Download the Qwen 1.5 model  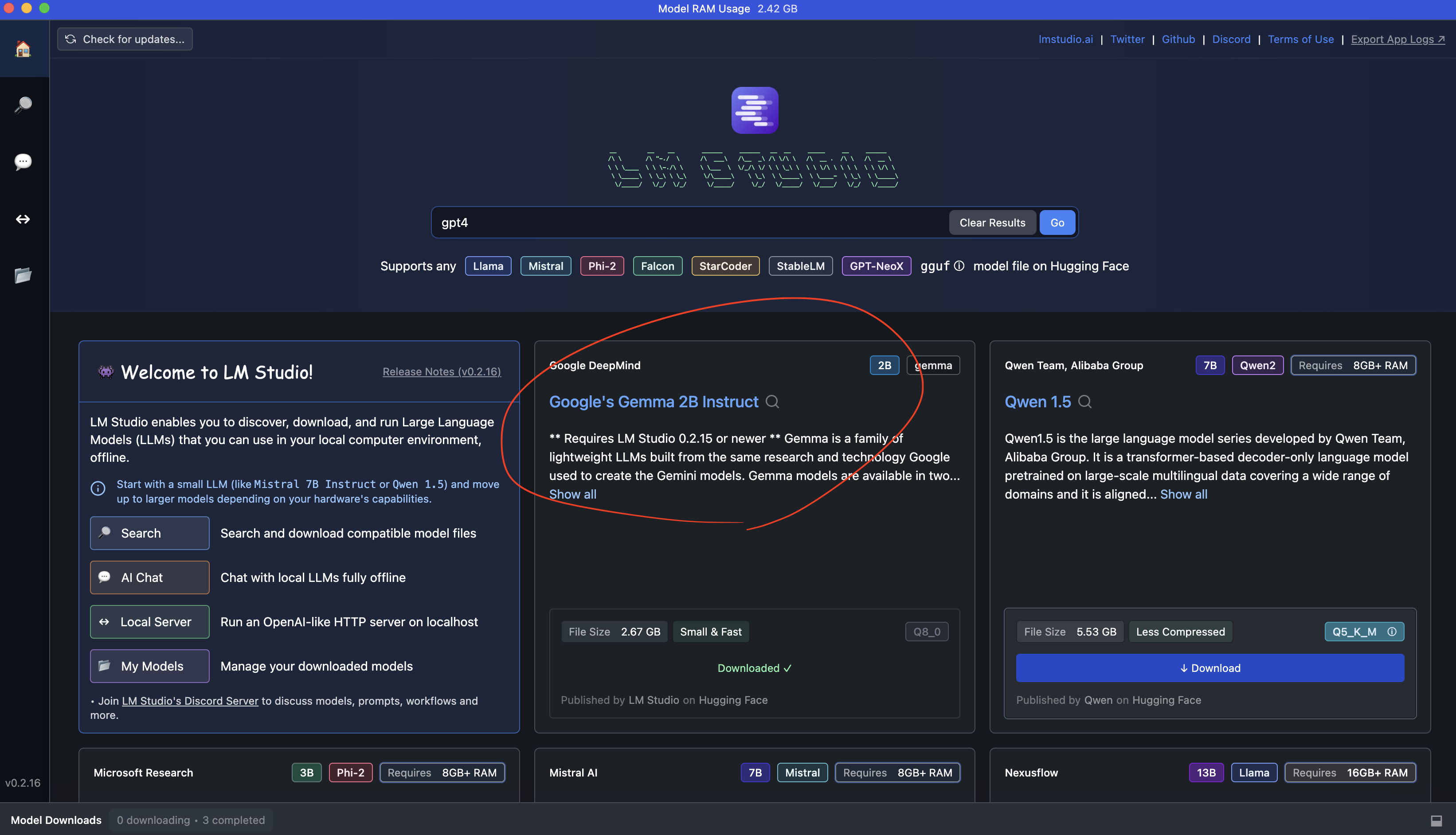pos(1210,668)
